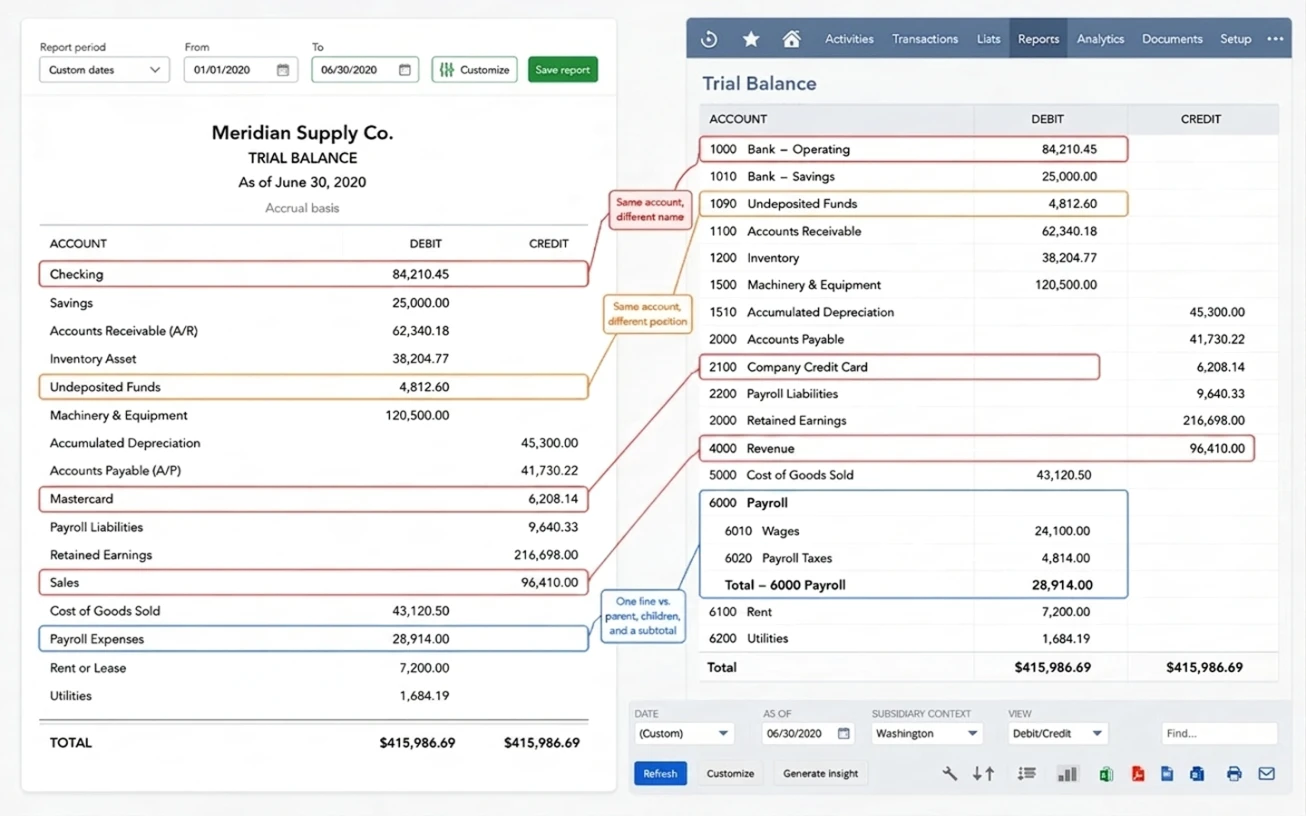Open the Transactions menu

pos(925,39)
